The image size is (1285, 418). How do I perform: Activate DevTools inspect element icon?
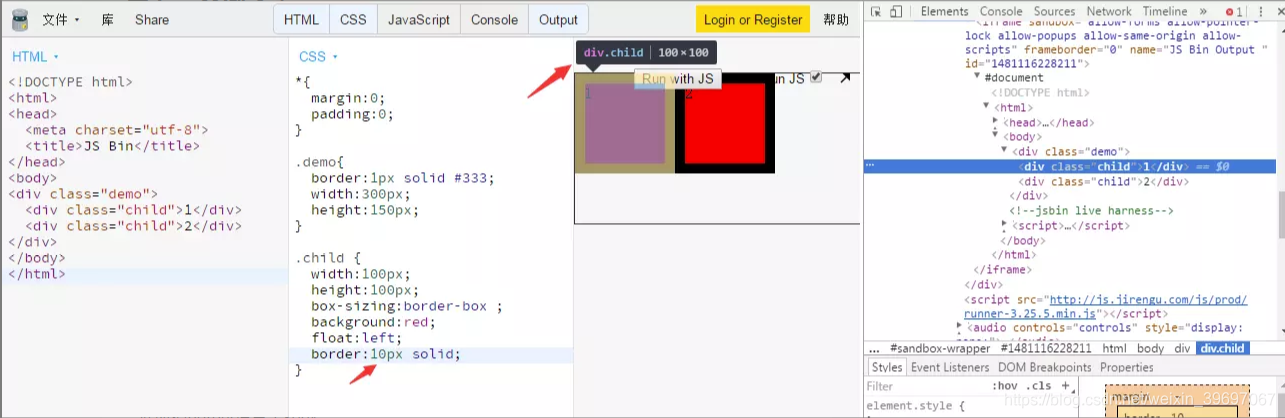tap(876, 11)
